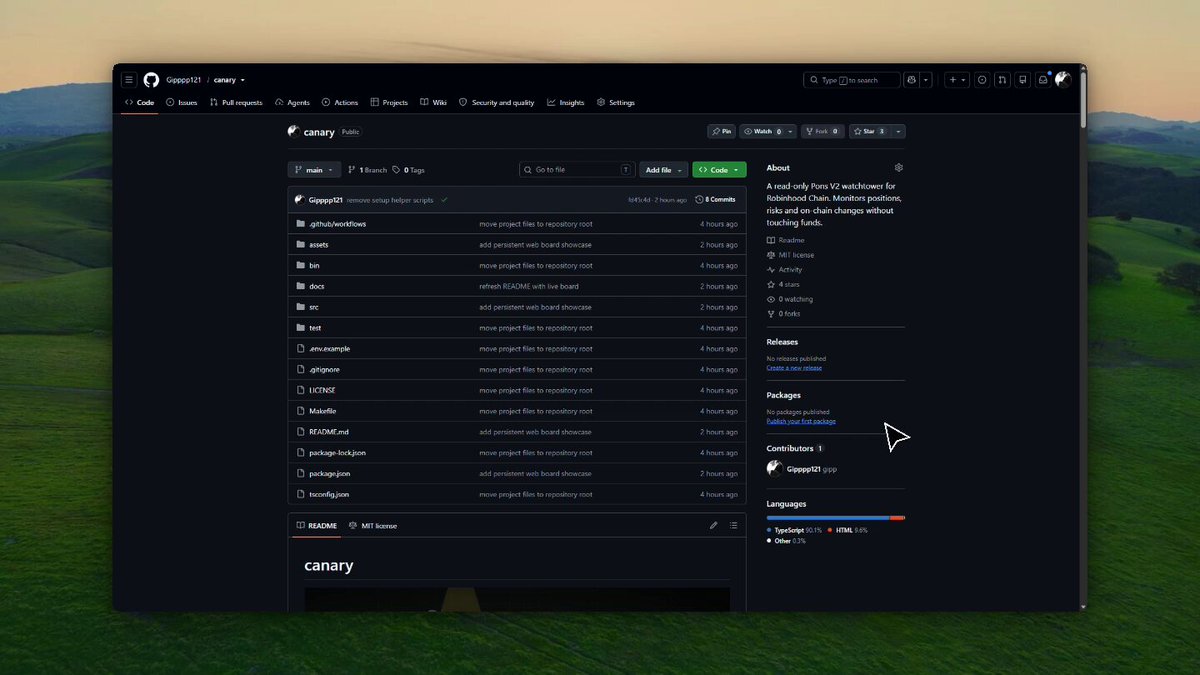This screenshot has width=1200, height=675.
Task: Click the folder icon for the docs row
Action: (300, 286)
